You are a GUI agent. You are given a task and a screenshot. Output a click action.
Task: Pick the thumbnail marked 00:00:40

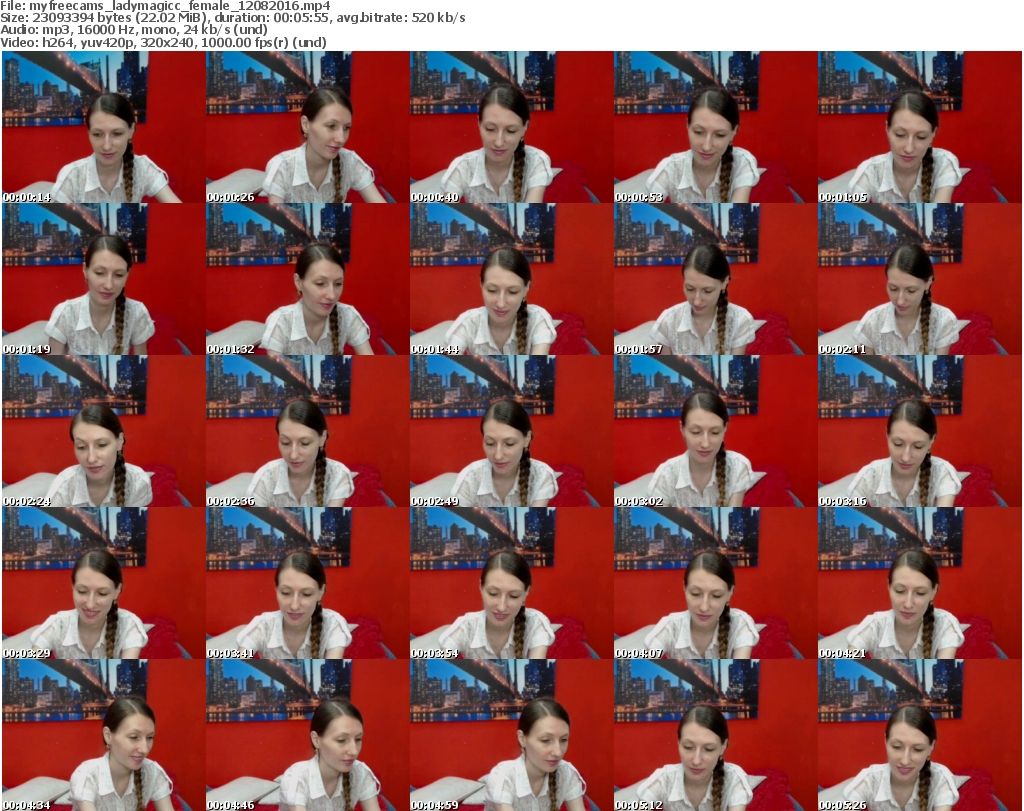(x=511, y=127)
